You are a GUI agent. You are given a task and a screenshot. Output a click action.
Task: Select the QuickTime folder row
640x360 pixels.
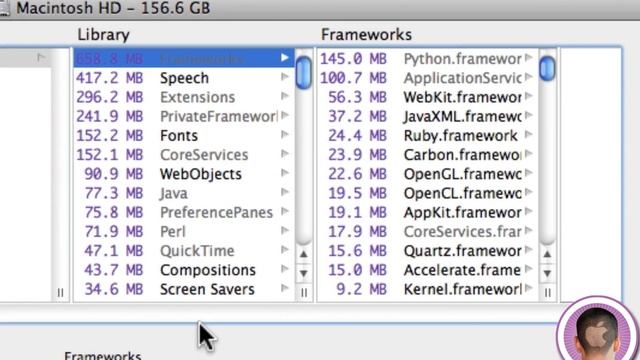coord(184,251)
